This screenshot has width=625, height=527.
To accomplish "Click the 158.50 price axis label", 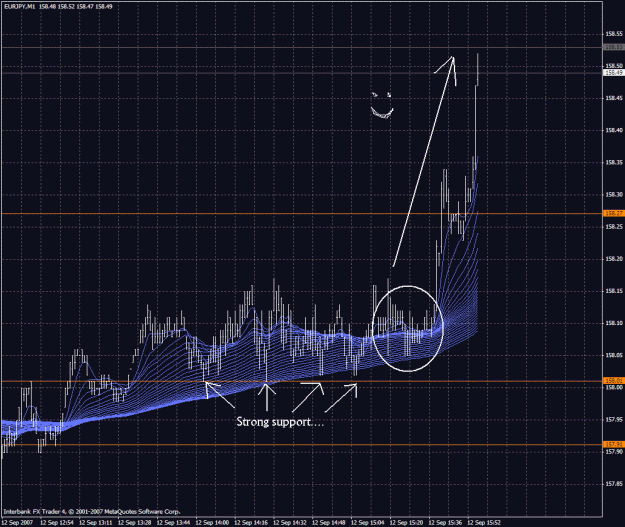I will pyautogui.click(x=614, y=66).
